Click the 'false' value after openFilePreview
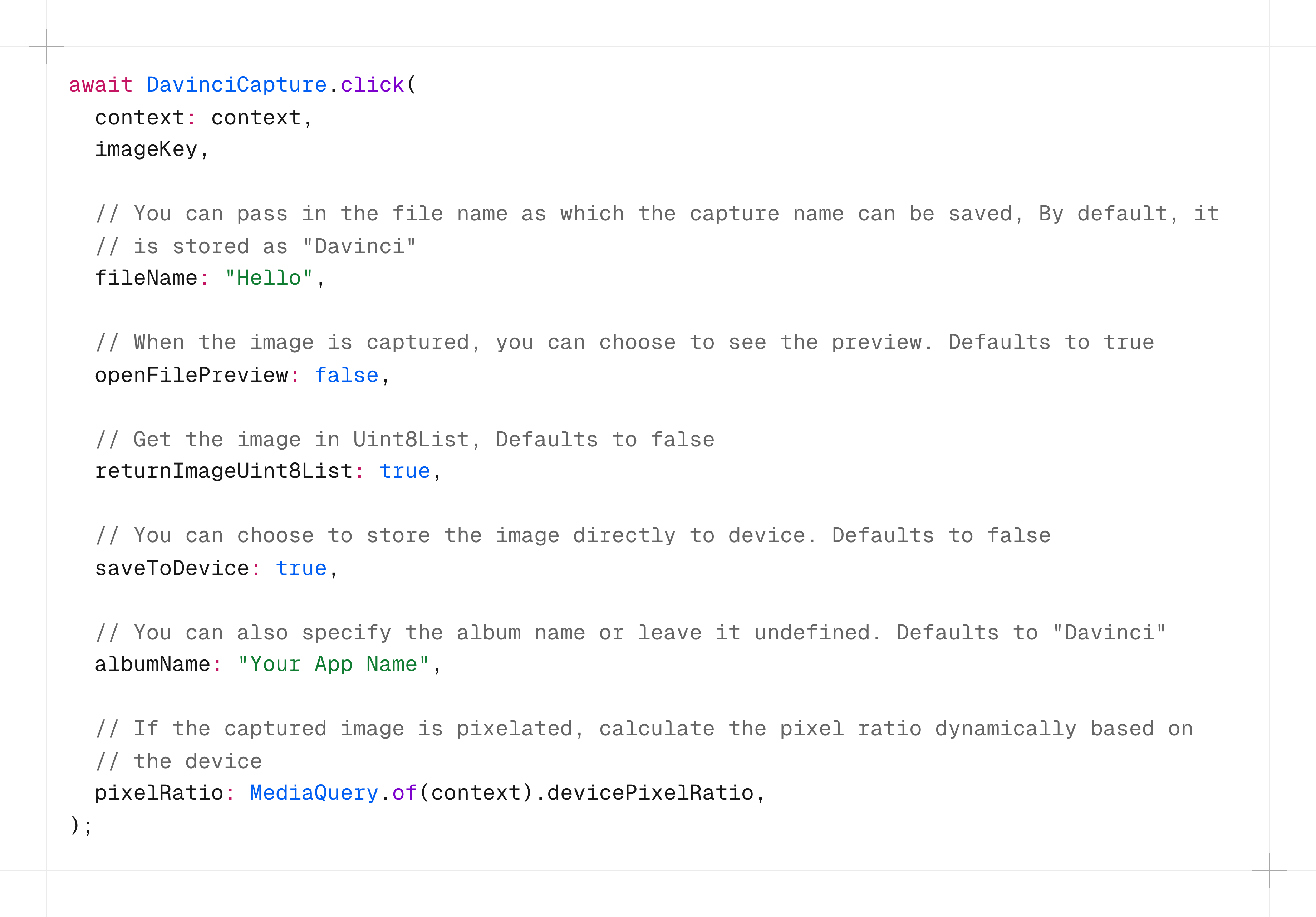The image size is (1316, 917). click(347, 376)
